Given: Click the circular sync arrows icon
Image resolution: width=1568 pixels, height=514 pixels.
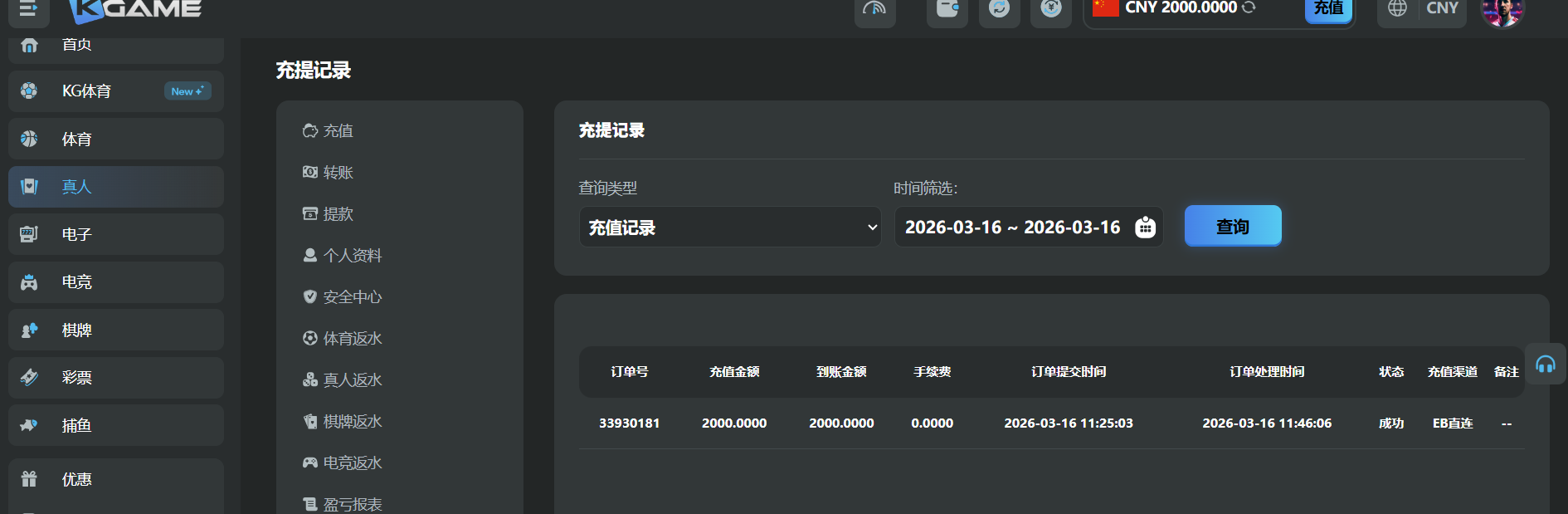Looking at the screenshot, I should 1000,9.
